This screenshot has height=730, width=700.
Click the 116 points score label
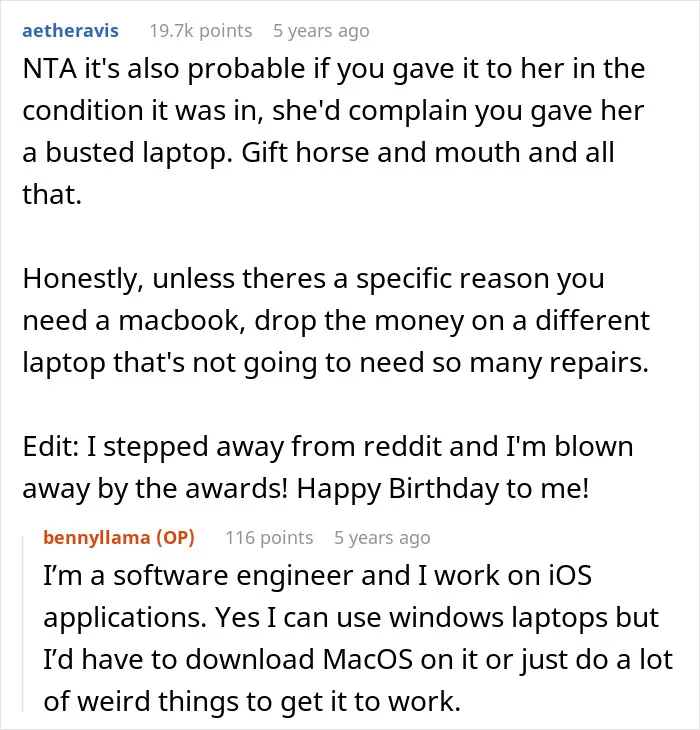pyautogui.click(x=269, y=538)
